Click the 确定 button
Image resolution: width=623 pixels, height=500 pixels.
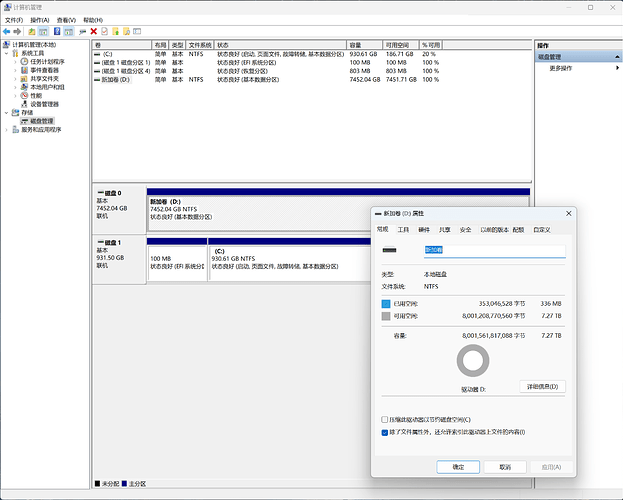pyautogui.click(x=458, y=467)
